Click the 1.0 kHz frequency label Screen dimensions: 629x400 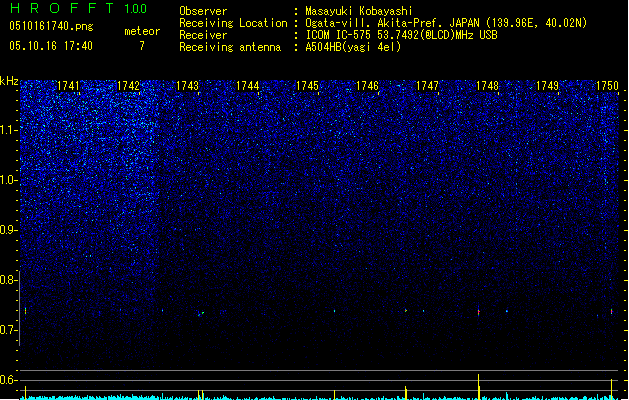tap(8, 180)
